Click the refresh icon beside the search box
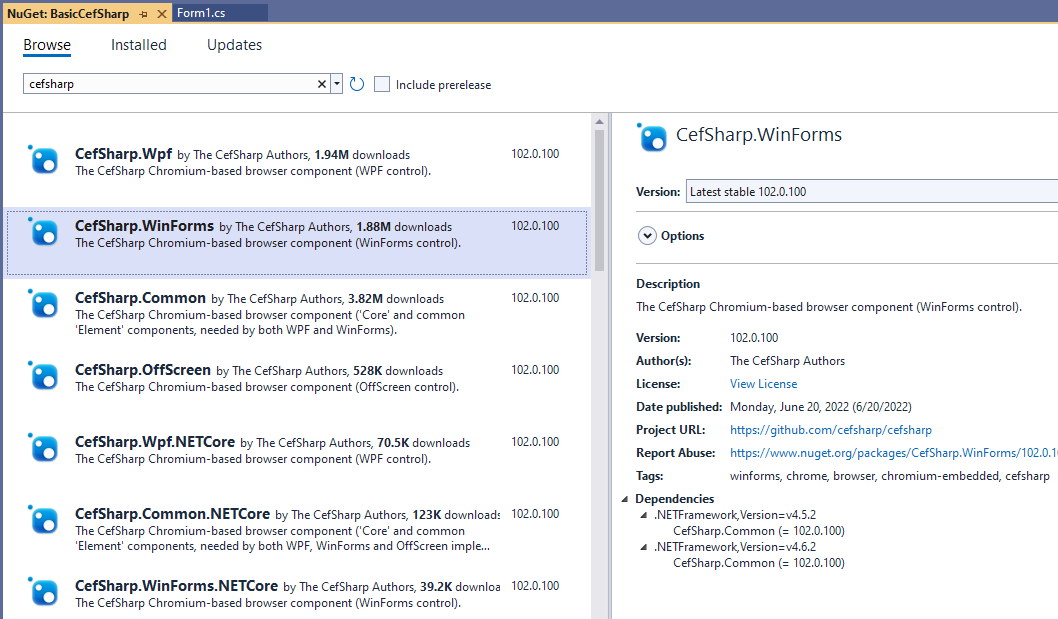This screenshot has height=619, width=1058. tap(357, 85)
